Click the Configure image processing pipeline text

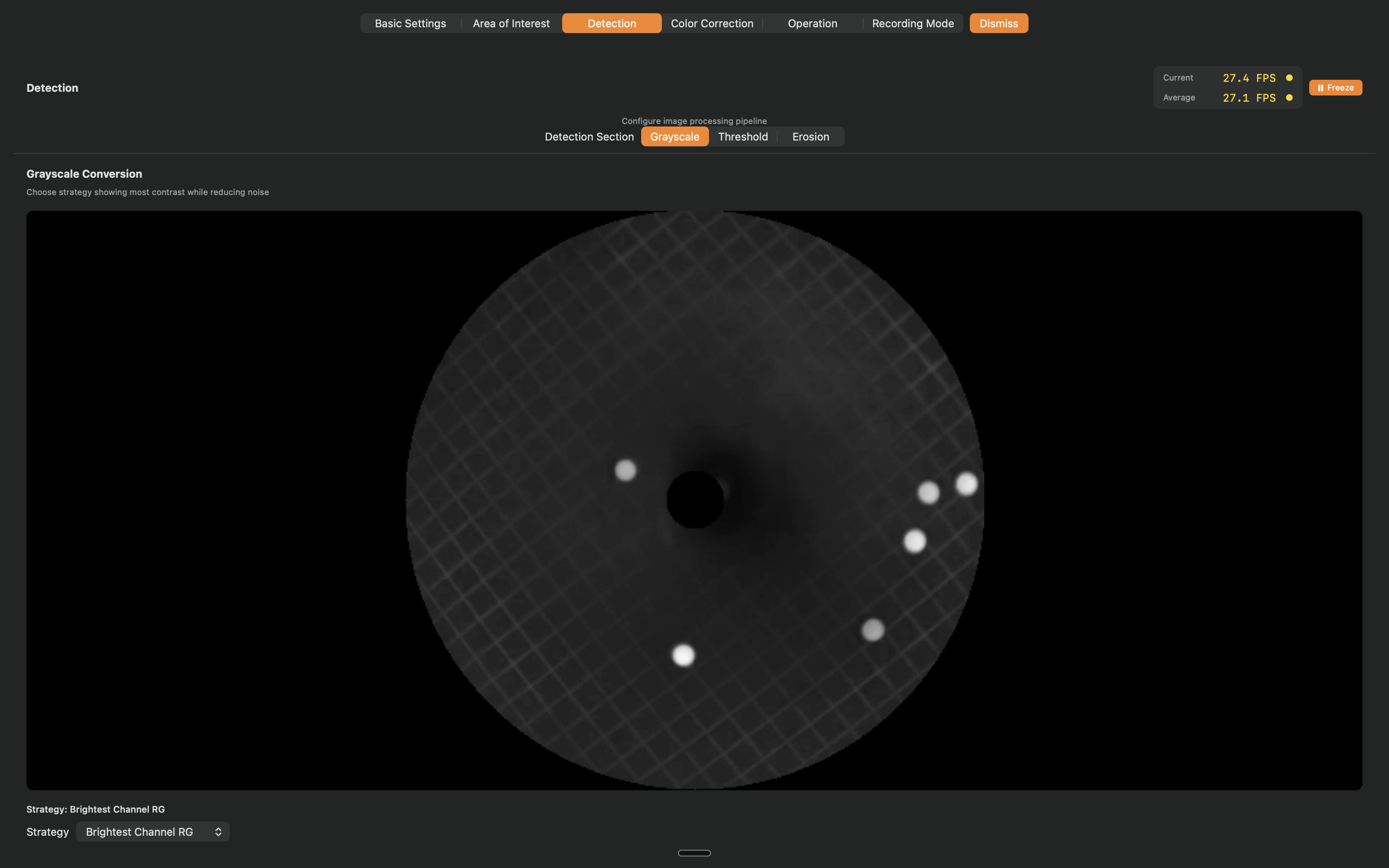tap(694, 121)
